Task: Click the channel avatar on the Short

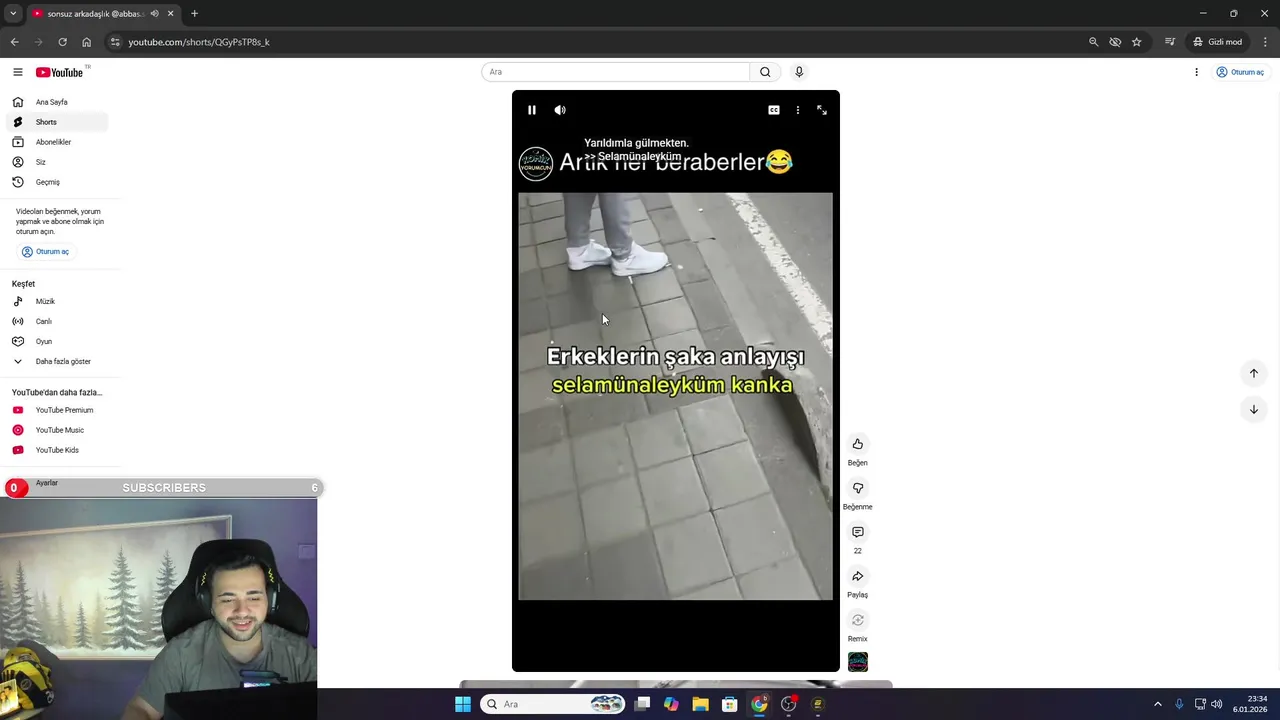Action: click(536, 163)
